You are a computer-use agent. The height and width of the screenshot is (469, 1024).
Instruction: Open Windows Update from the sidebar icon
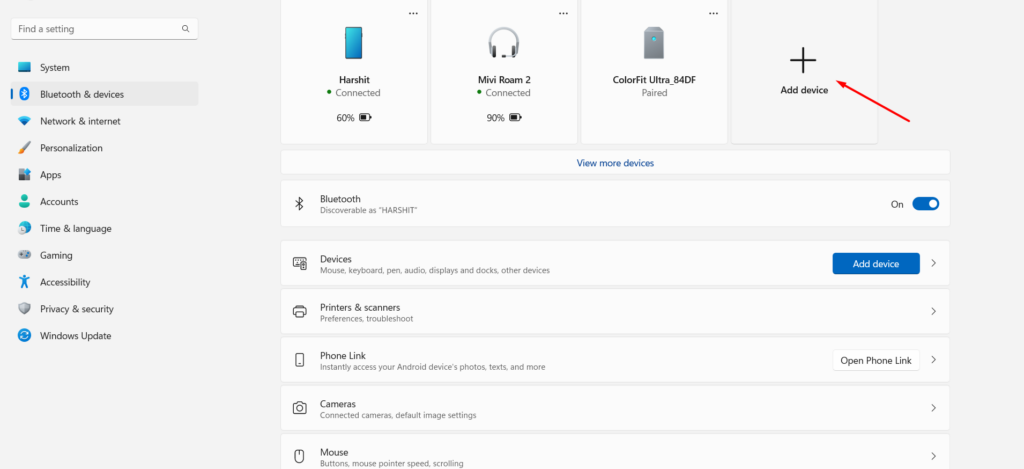(24, 336)
